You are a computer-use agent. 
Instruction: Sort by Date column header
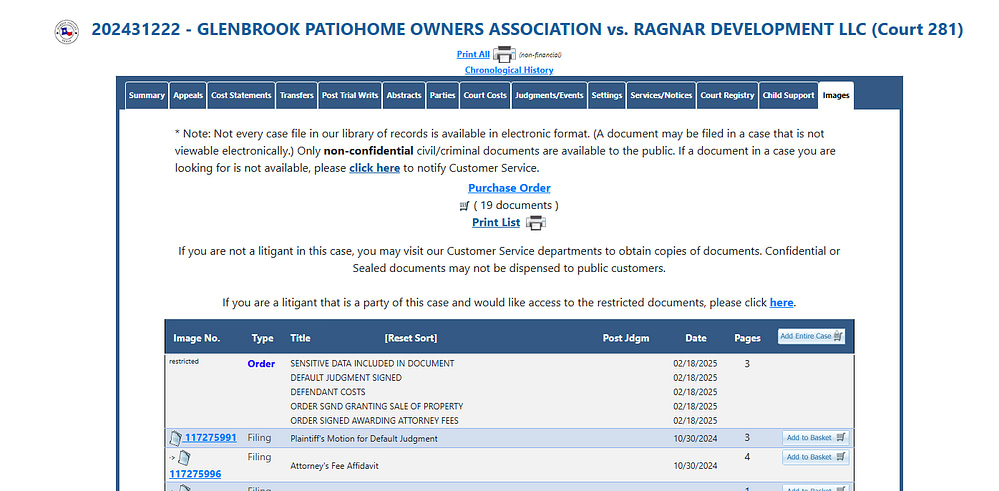[696, 338]
